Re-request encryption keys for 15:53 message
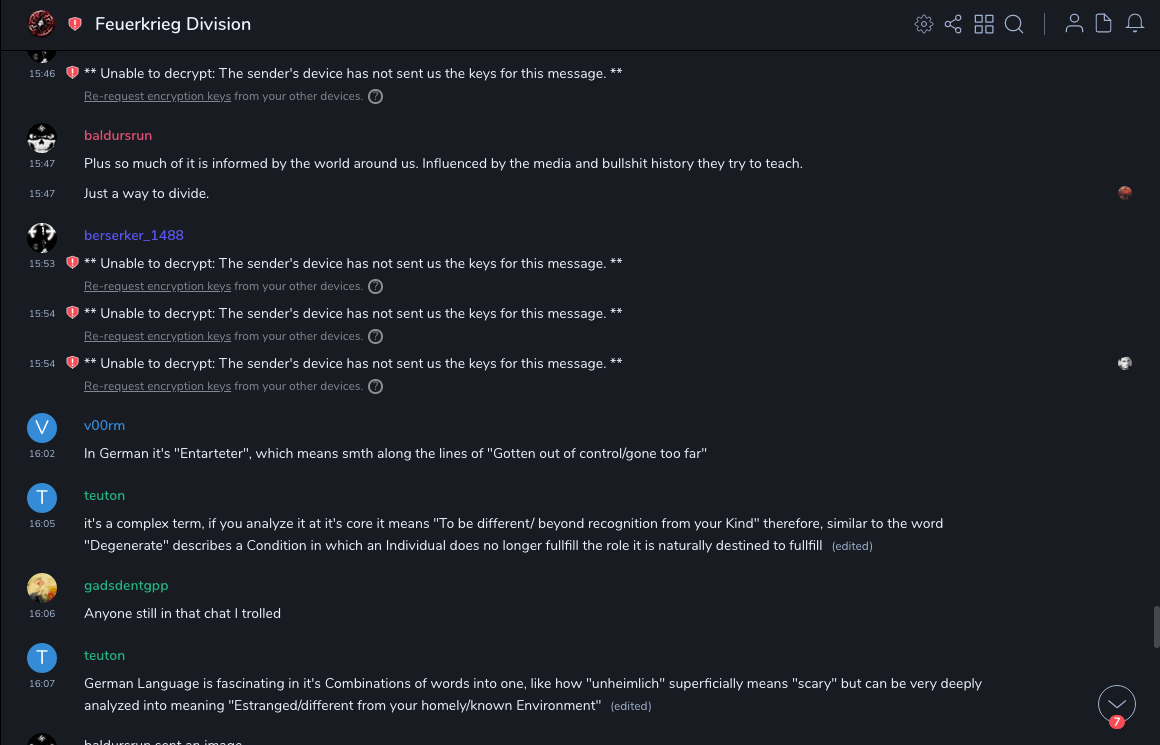Viewport: 1160px width, 745px height. (x=157, y=287)
